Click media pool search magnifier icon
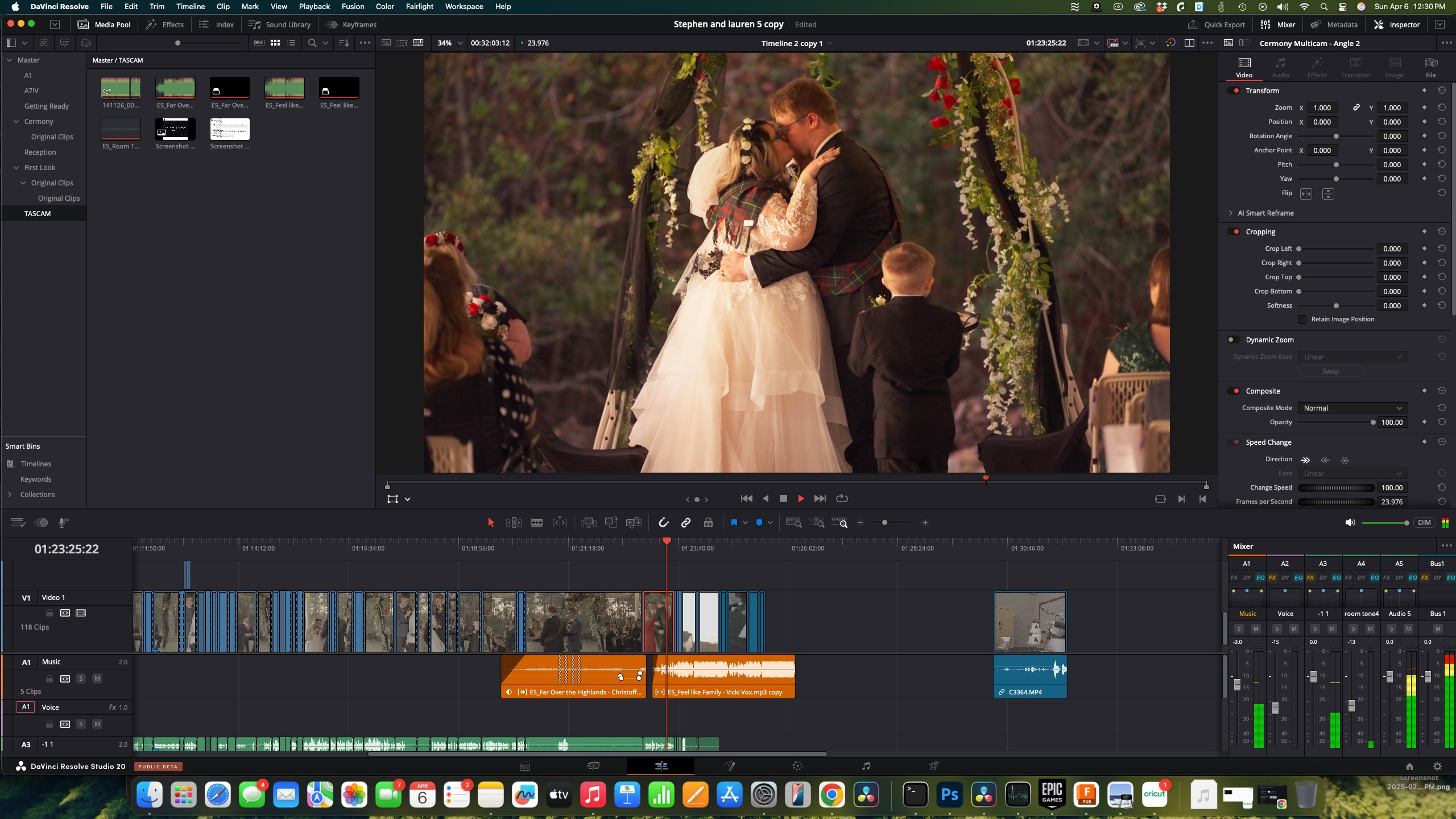 point(312,43)
